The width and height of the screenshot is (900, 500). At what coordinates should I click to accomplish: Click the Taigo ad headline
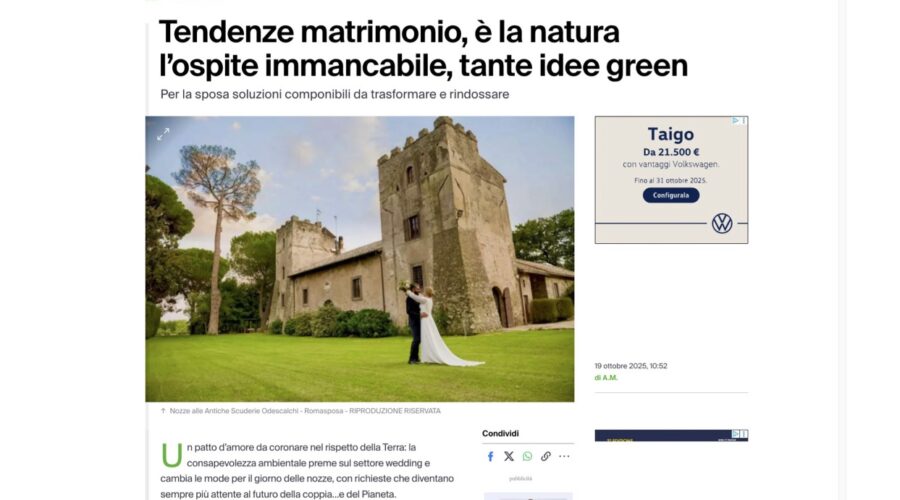click(x=671, y=134)
